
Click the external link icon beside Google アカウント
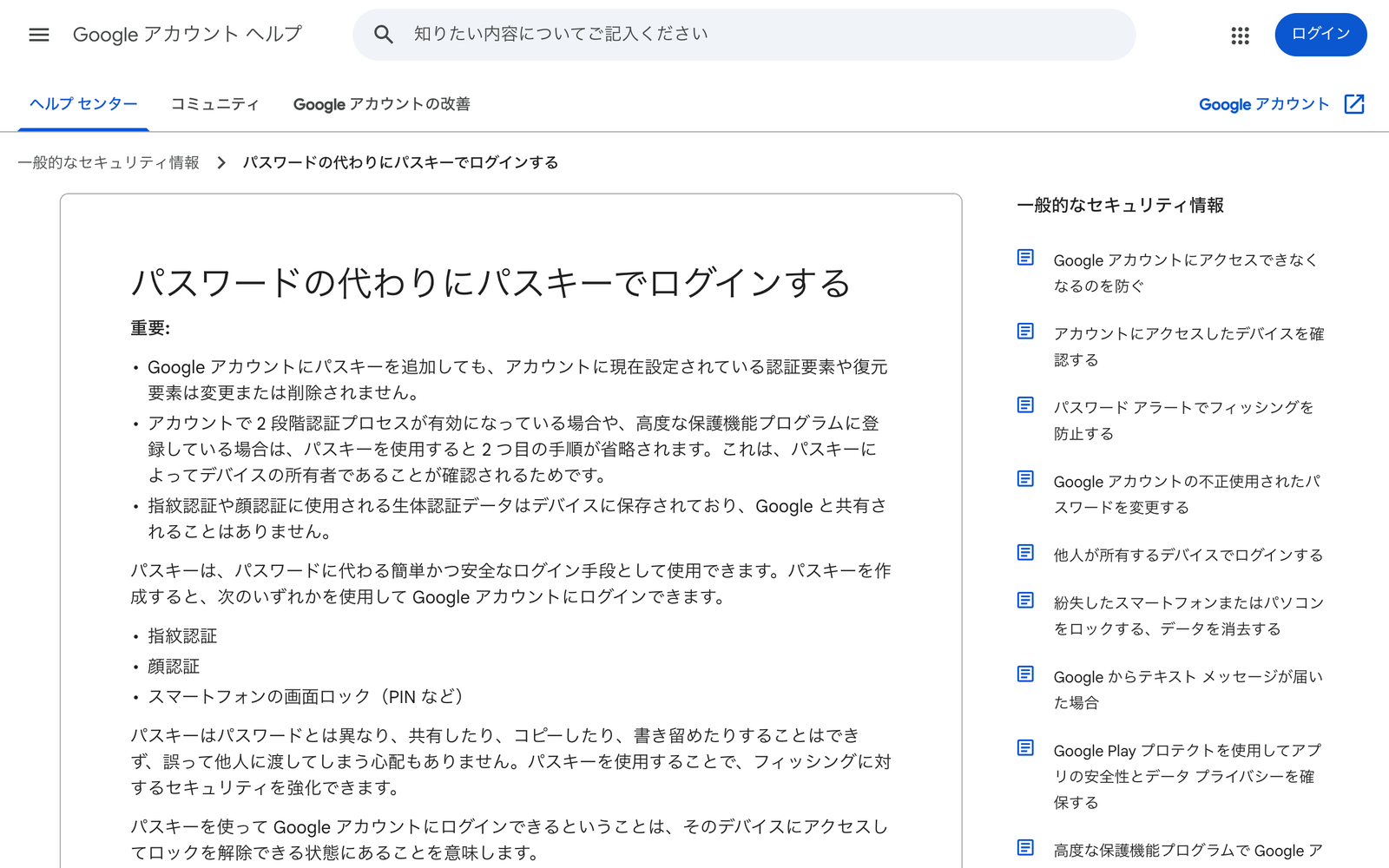1354,104
